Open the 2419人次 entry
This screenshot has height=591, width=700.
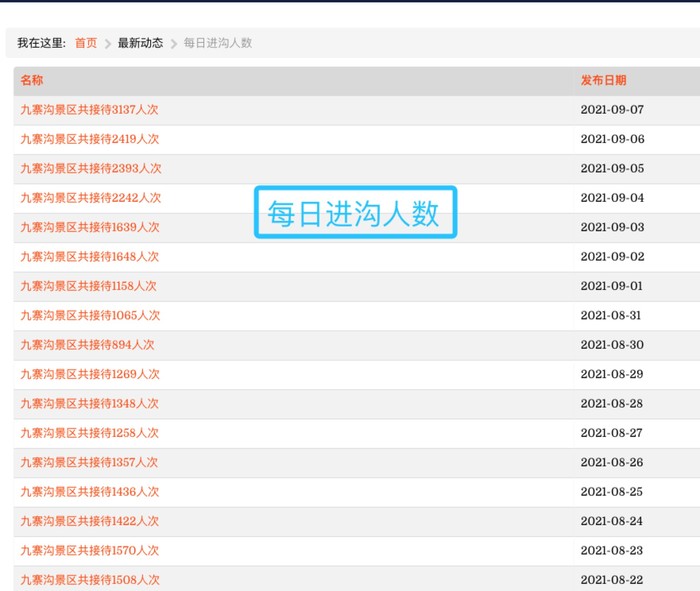[90, 139]
